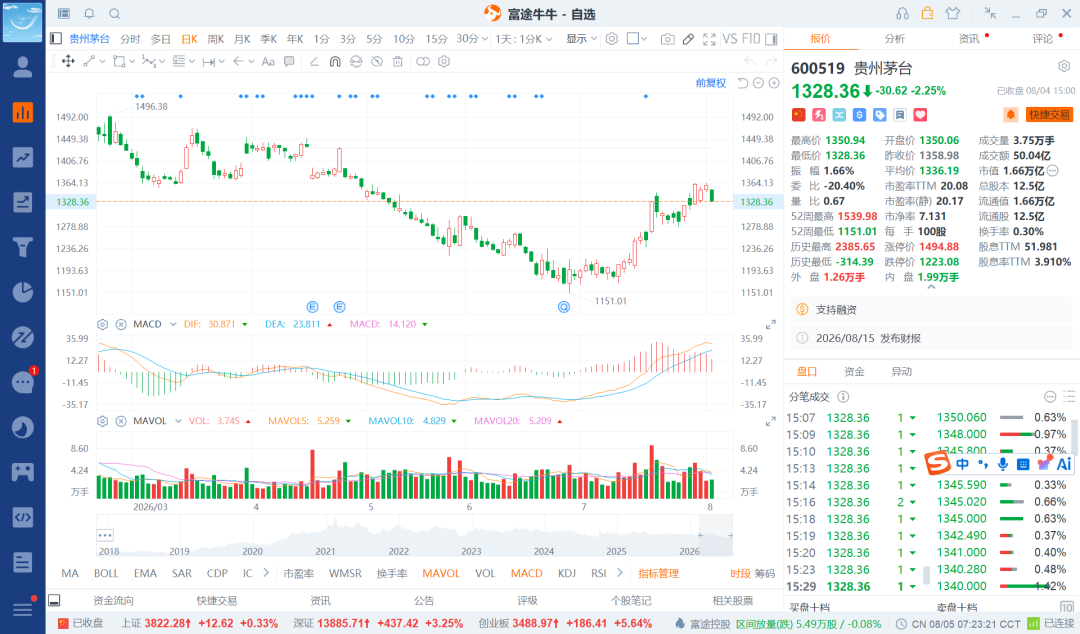Open 指标管理 indicator management link
1080x634 pixels.
(x=658, y=573)
